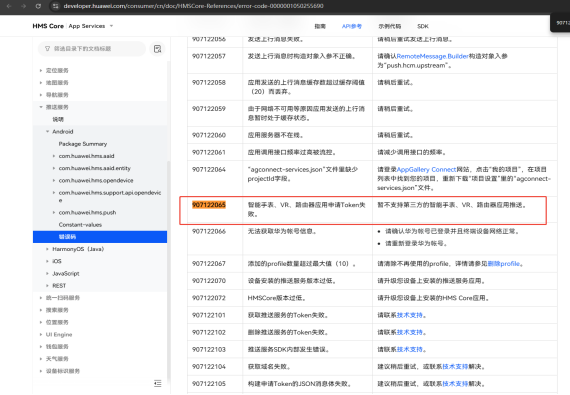Switch to the API参考 tab

(x=352, y=26)
